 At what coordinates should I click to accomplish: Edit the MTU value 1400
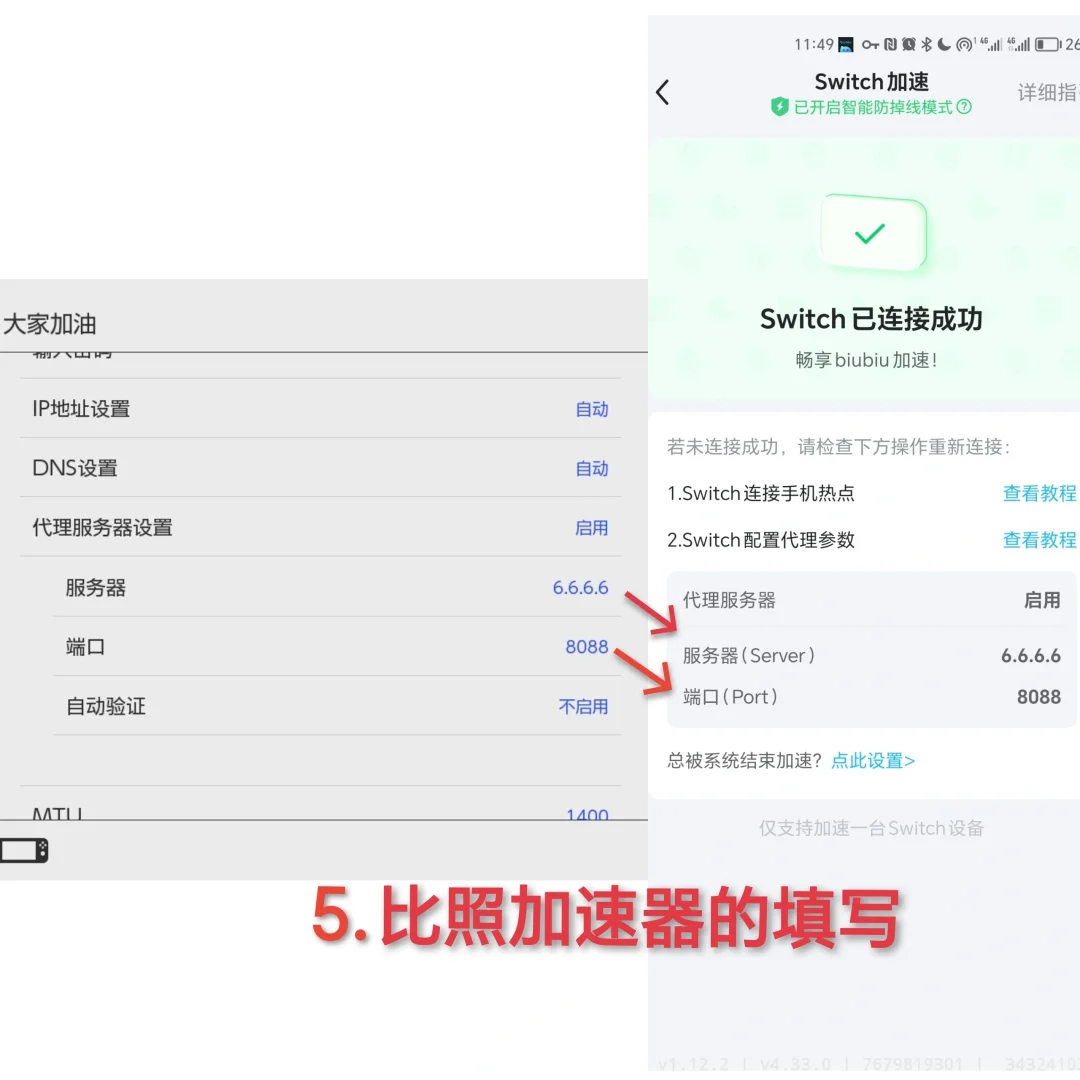click(587, 813)
